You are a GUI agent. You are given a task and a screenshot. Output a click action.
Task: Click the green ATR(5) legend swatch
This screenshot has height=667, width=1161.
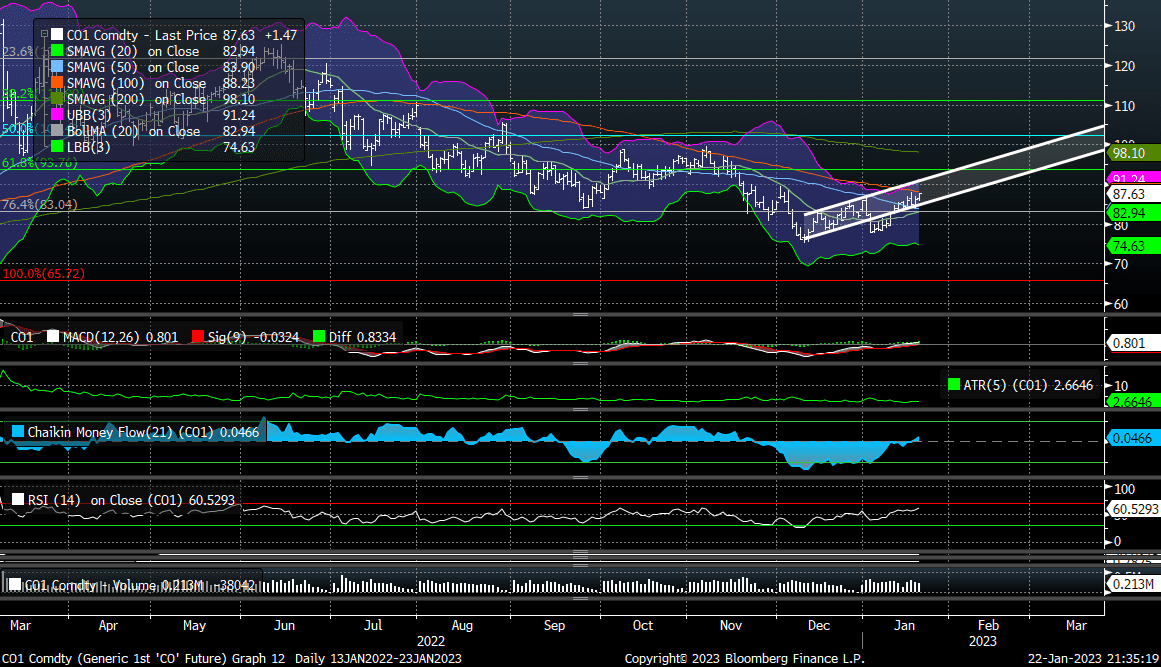tap(954, 385)
